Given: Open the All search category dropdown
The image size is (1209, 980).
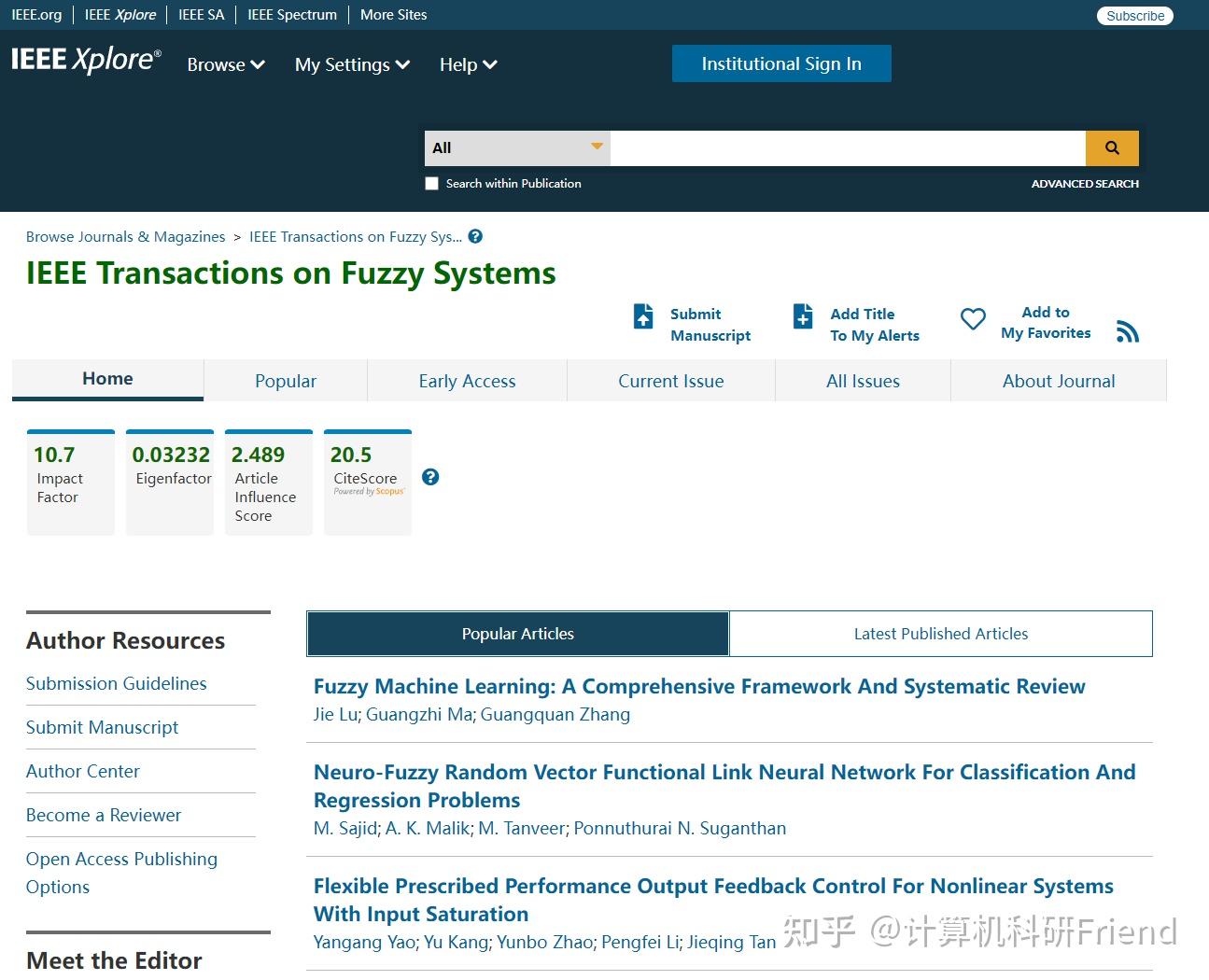Looking at the screenshot, I should click(517, 147).
